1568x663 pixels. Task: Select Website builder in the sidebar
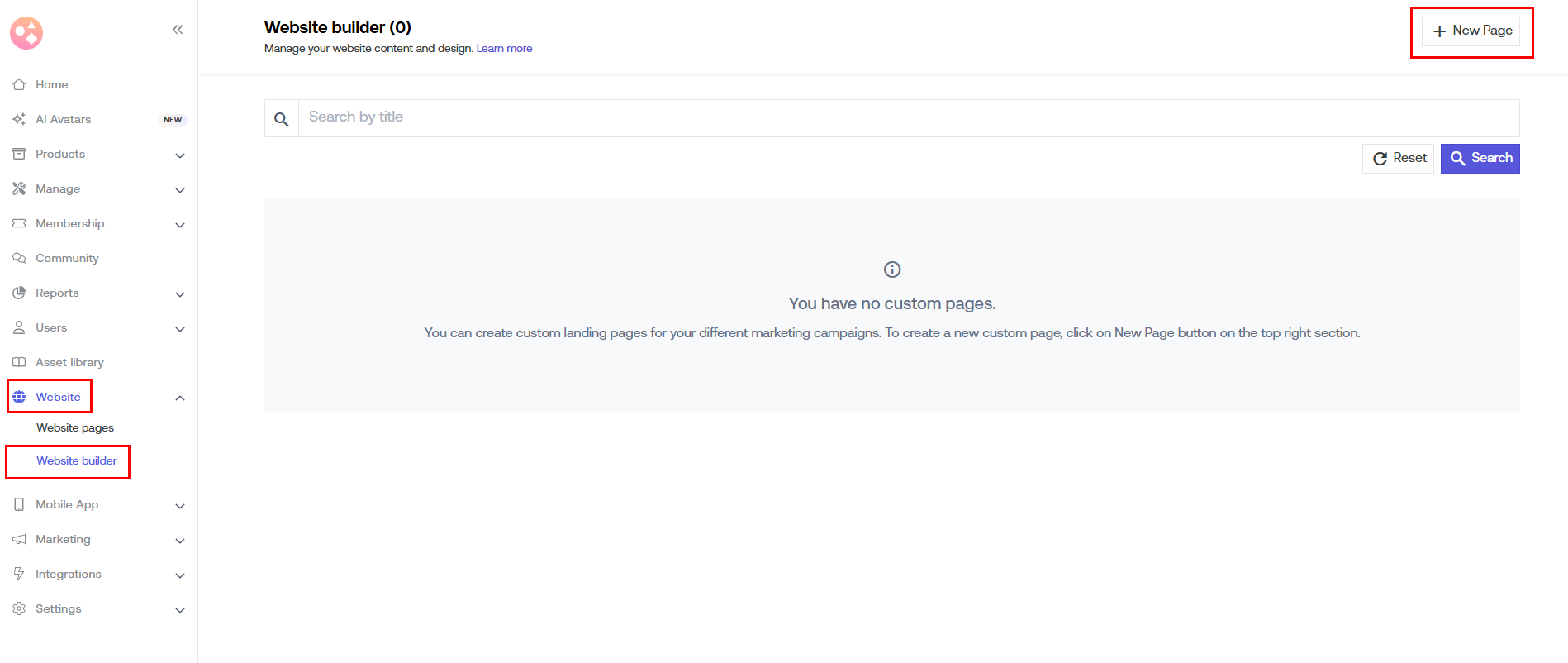[76, 460]
